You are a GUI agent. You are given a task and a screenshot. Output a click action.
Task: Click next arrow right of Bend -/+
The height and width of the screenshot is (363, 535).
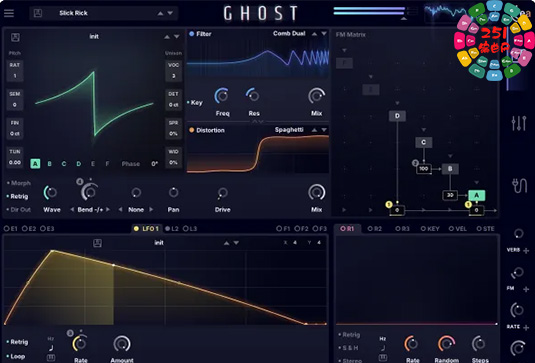[108, 209]
